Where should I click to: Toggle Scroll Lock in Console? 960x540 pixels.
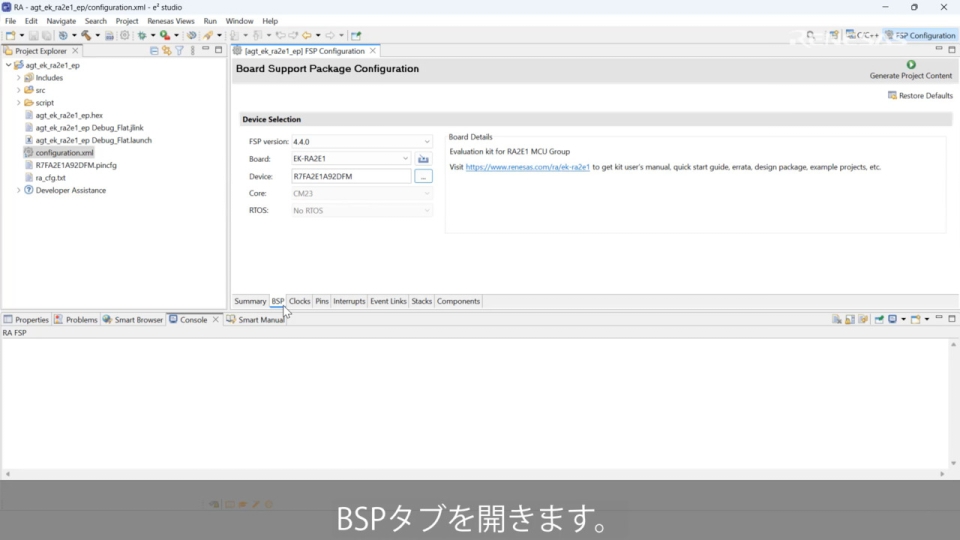coord(850,319)
